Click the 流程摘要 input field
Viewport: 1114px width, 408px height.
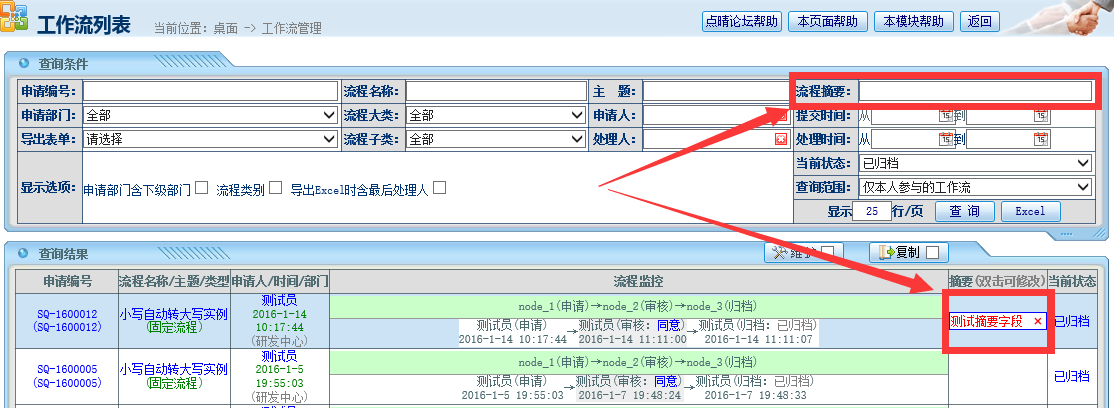tap(974, 91)
